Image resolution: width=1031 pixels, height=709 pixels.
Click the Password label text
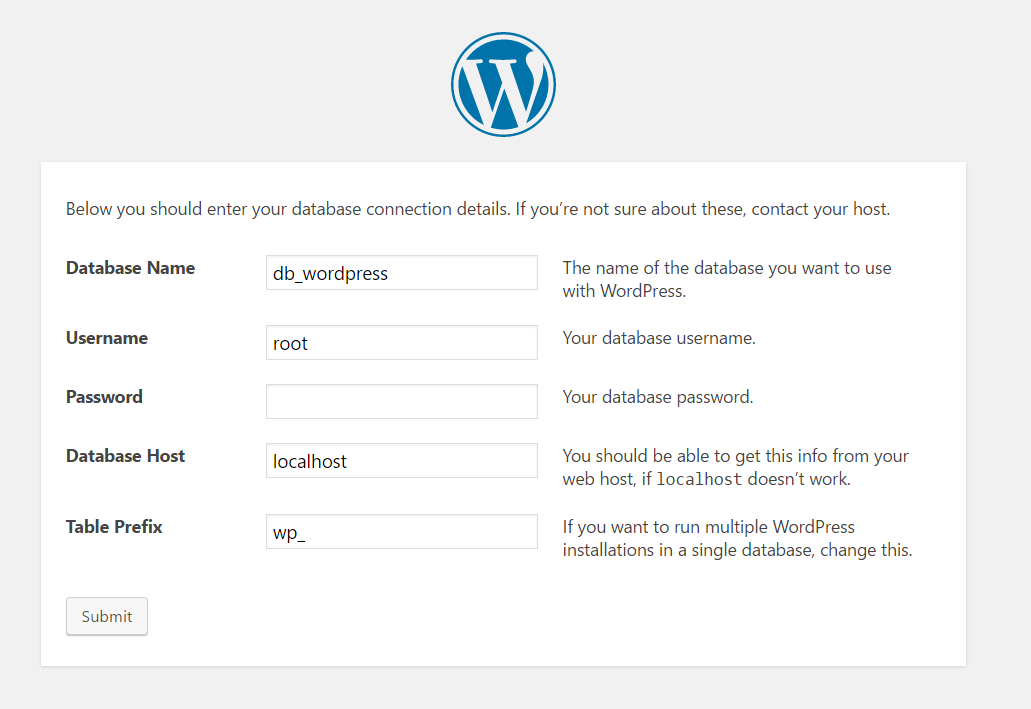click(x=104, y=397)
